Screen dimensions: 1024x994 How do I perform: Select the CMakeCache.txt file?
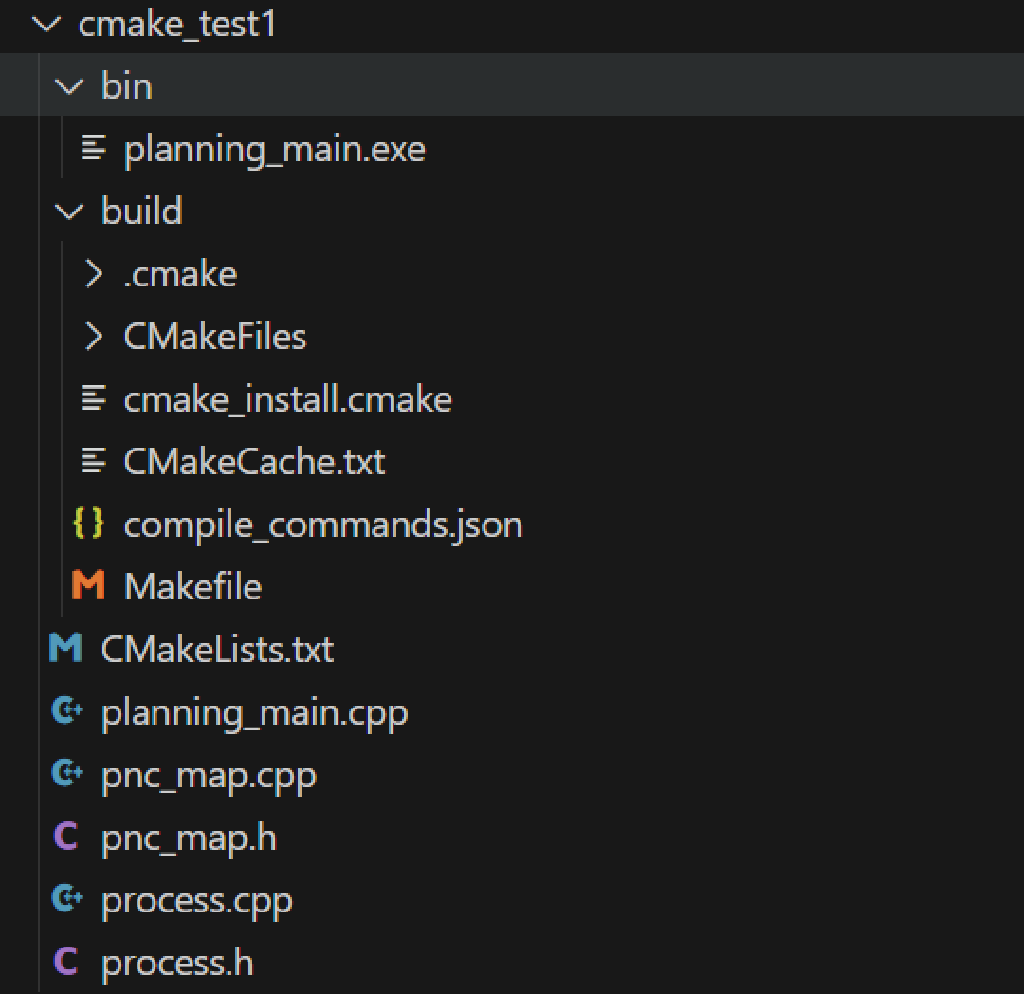255,461
